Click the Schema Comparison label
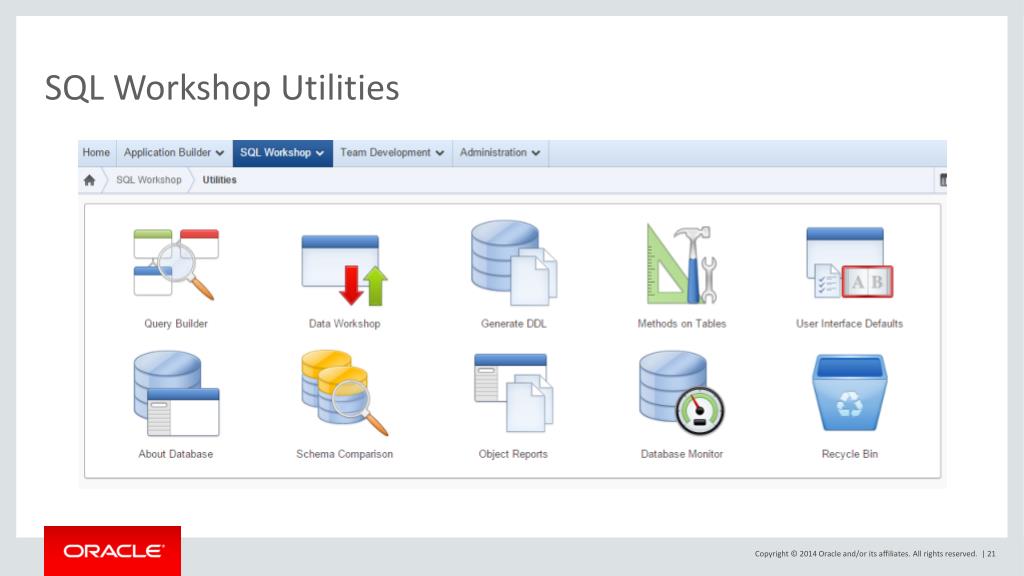The image size is (1024, 576). point(344,454)
